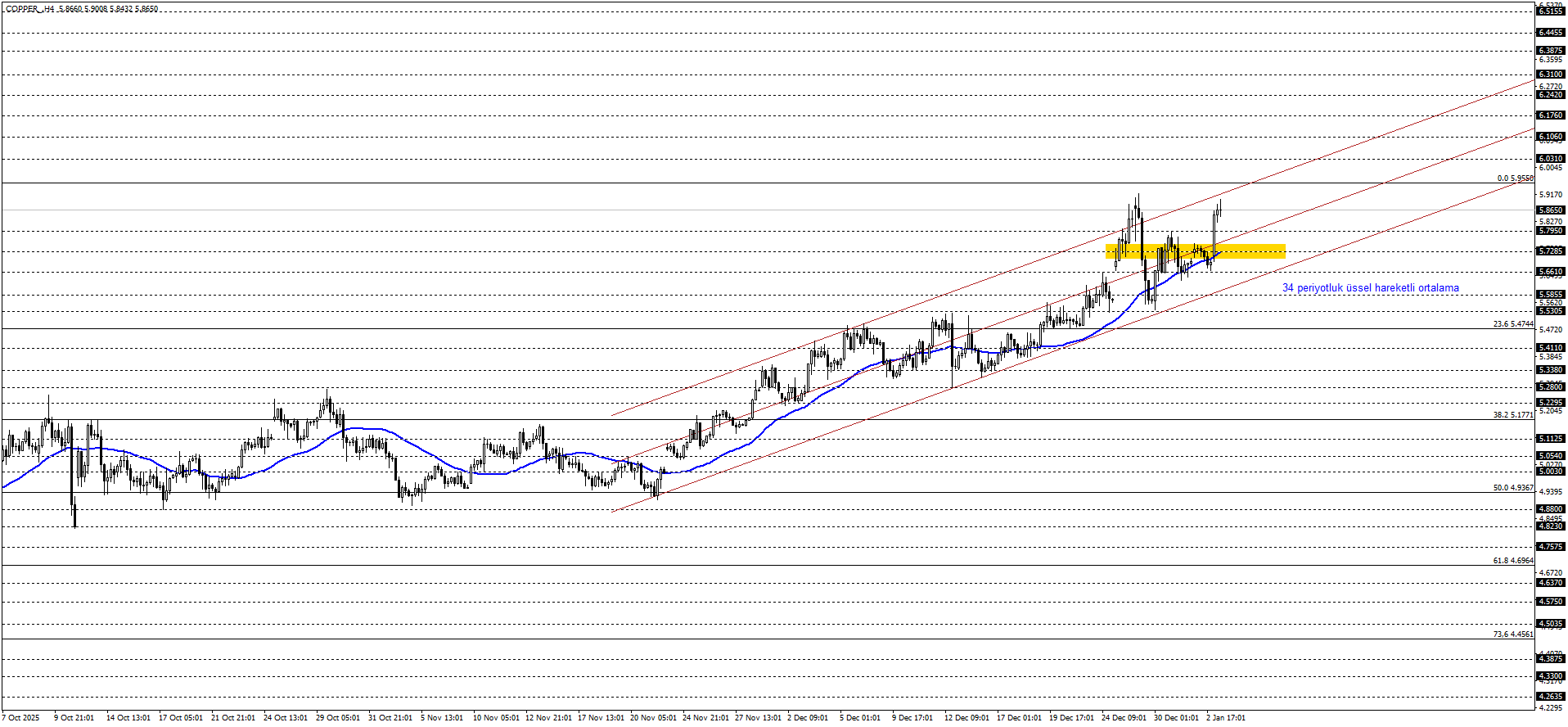Select the Fibonacci 61.8 4.6964 level label
1568x727 pixels.
click(x=1512, y=561)
